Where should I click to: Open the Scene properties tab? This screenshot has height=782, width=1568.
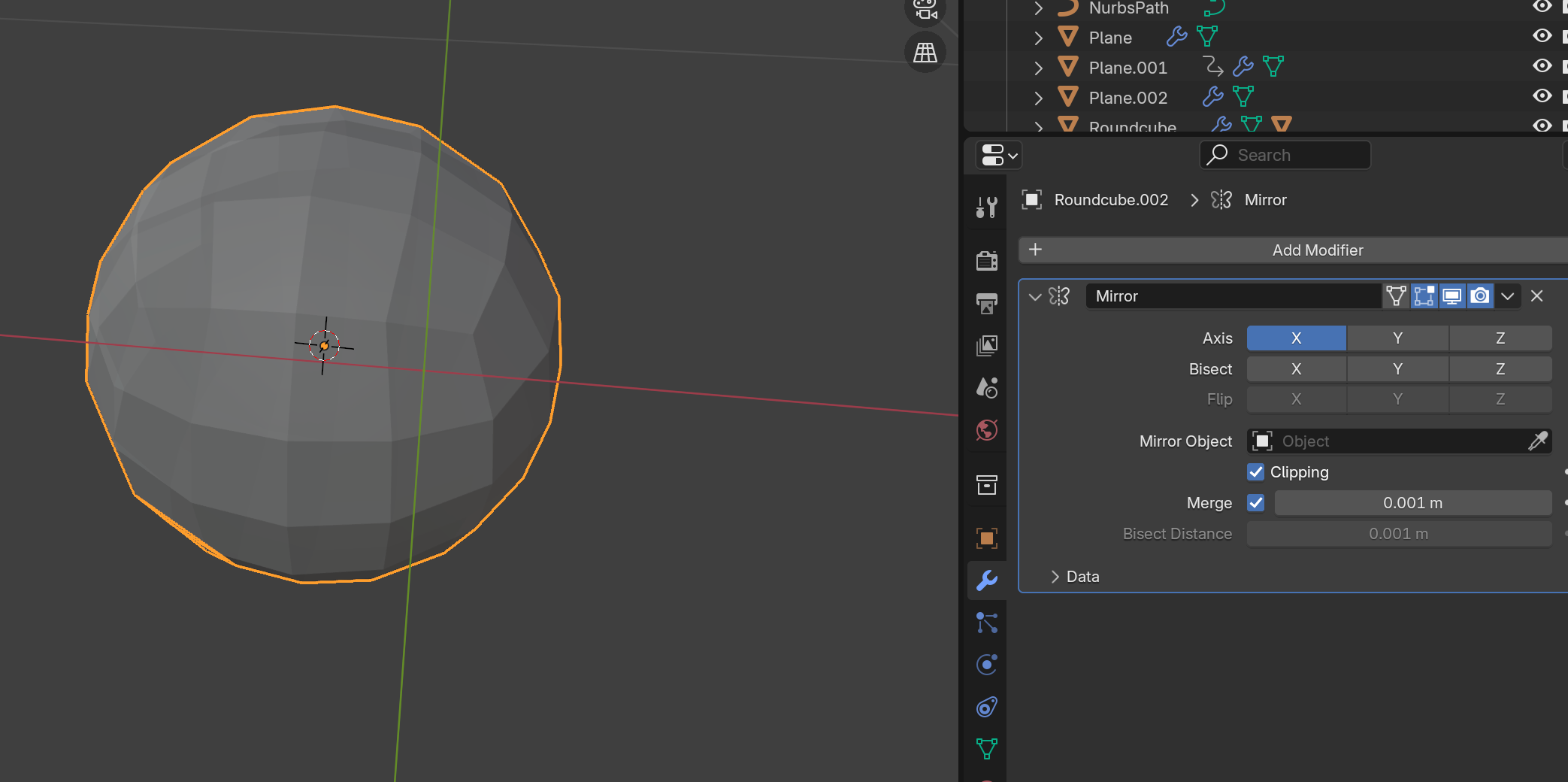987,387
